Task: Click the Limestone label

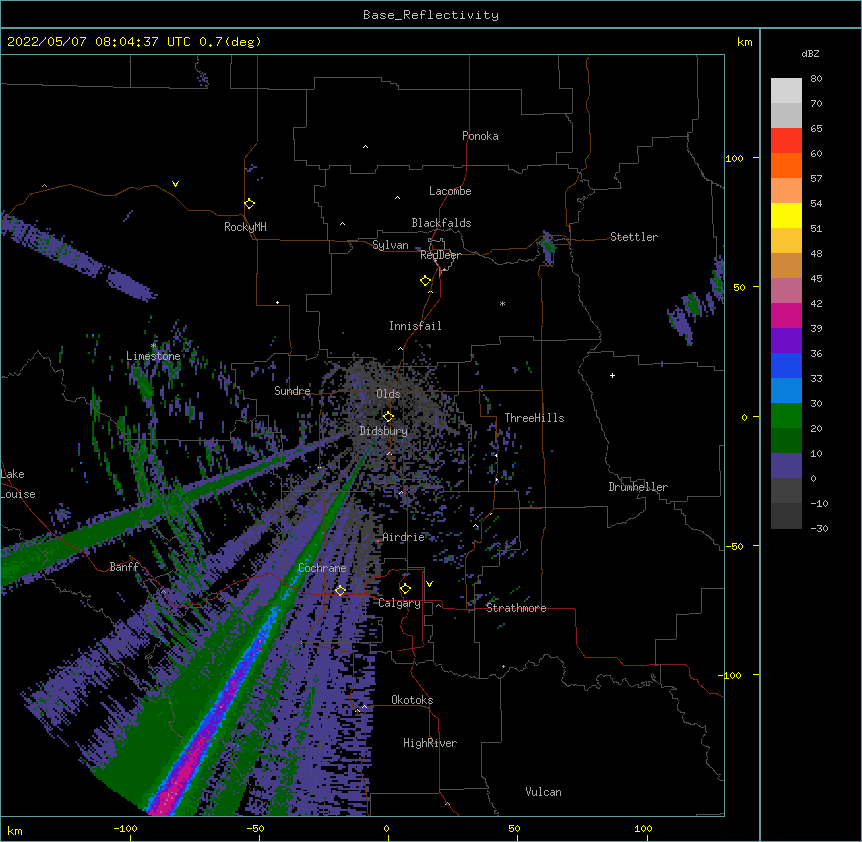Action: coord(153,356)
